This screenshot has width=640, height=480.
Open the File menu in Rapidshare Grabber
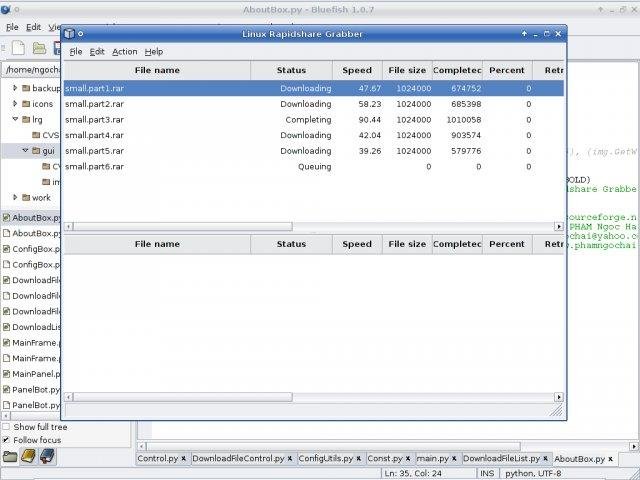tap(76, 52)
